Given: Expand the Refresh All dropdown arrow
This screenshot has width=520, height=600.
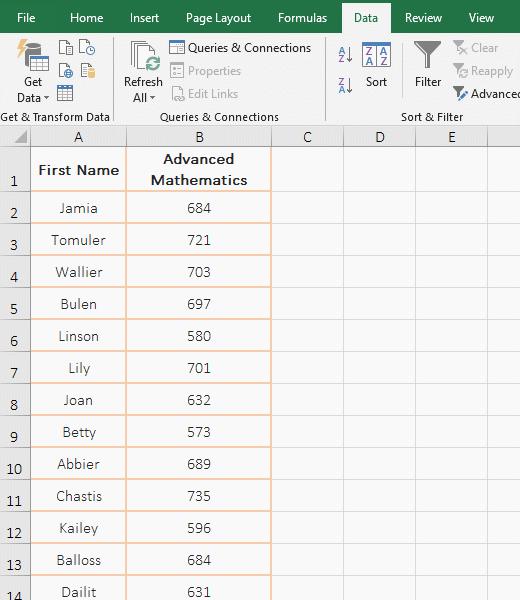Looking at the screenshot, I should (152, 98).
